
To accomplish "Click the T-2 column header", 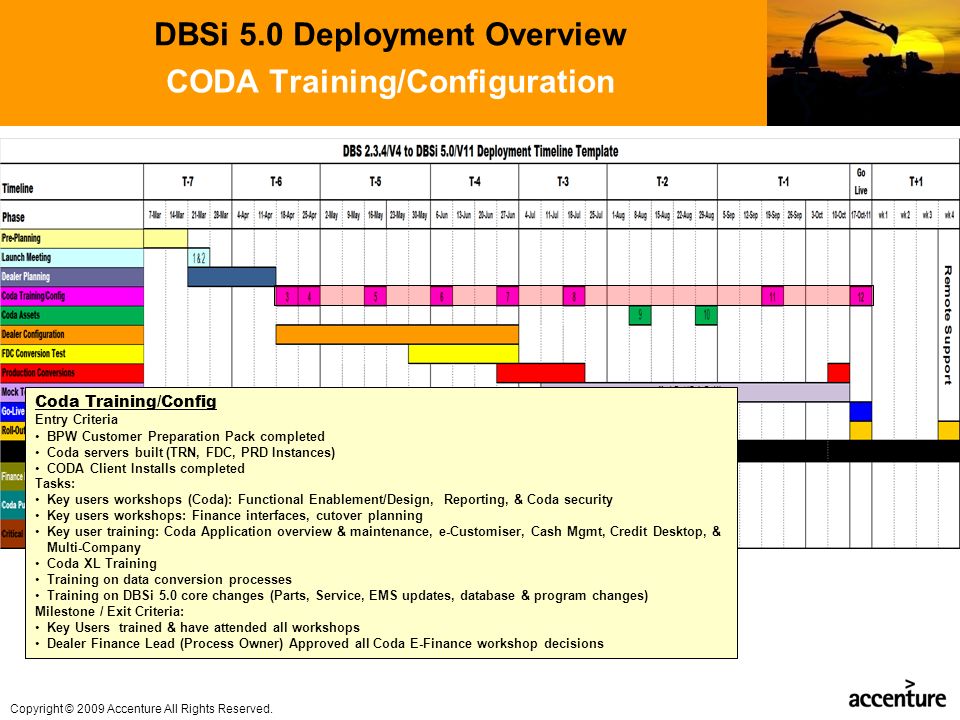I will pos(662,182).
